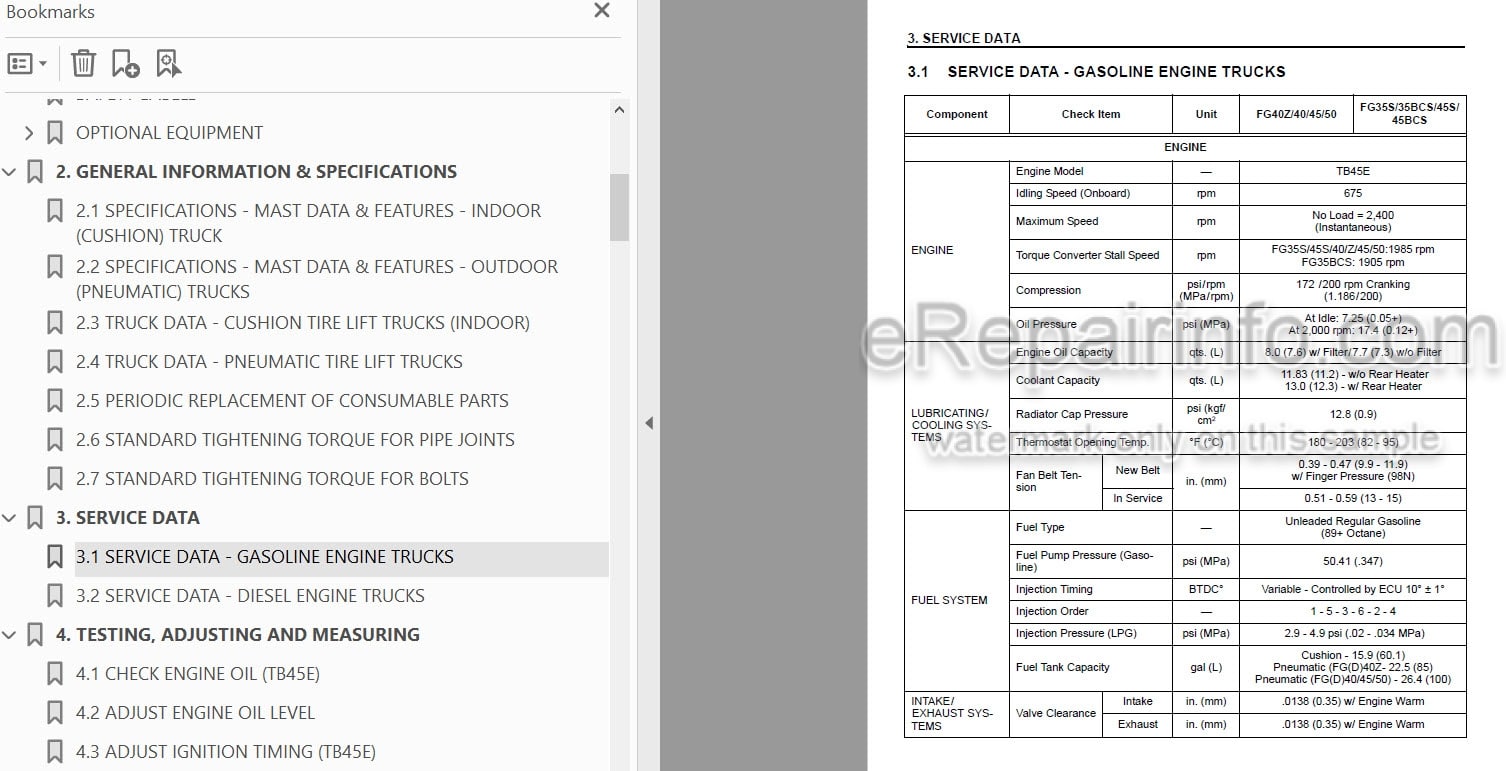1506x771 pixels.
Task: Click bookmark icon beside 2.3 TRUCK DATA
Action: coord(55,323)
